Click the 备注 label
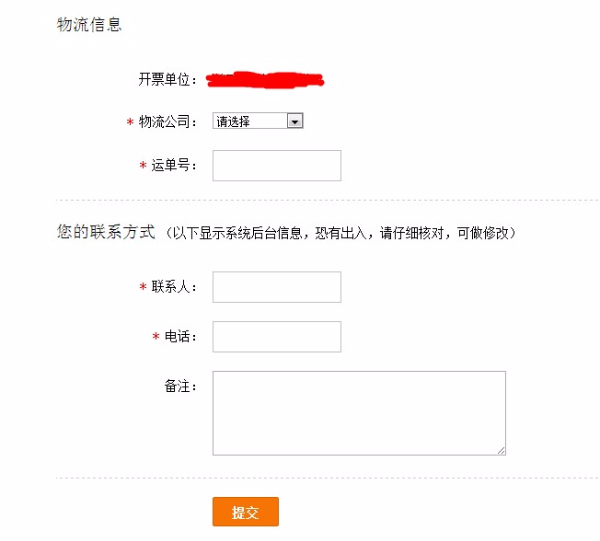 coord(180,384)
